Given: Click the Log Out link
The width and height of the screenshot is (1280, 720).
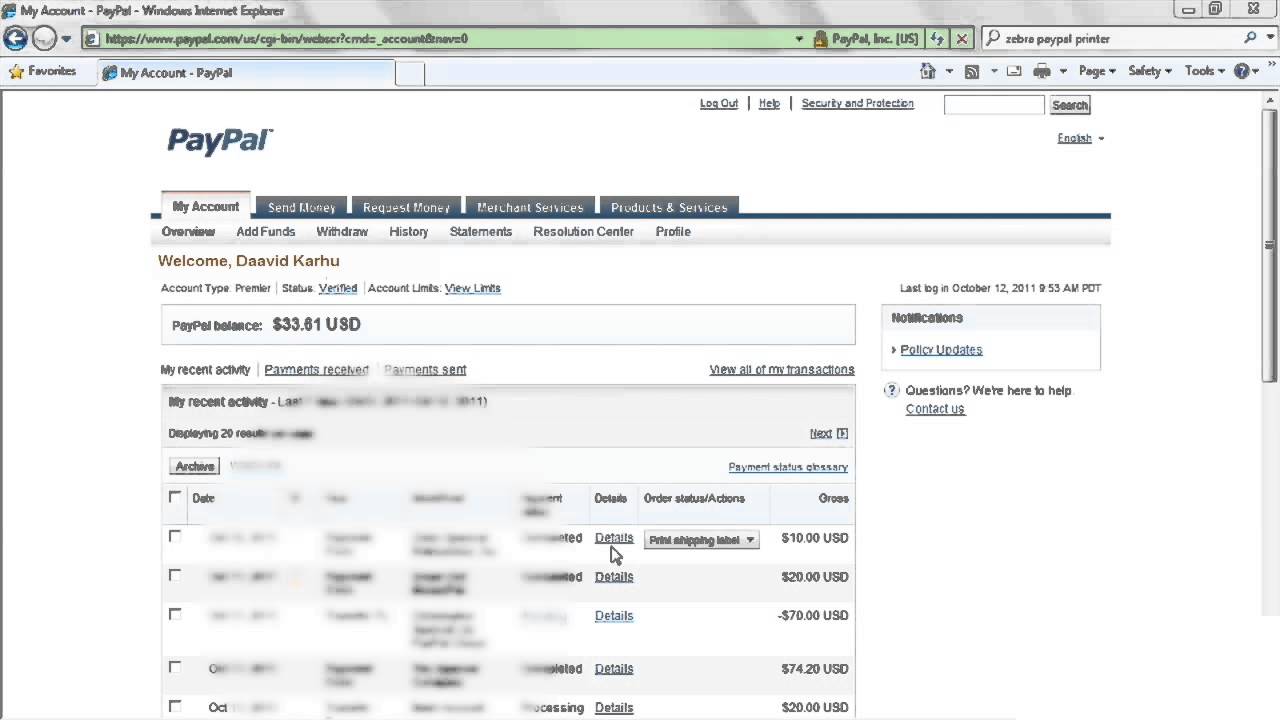Looking at the screenshot, I should (719, 103).
